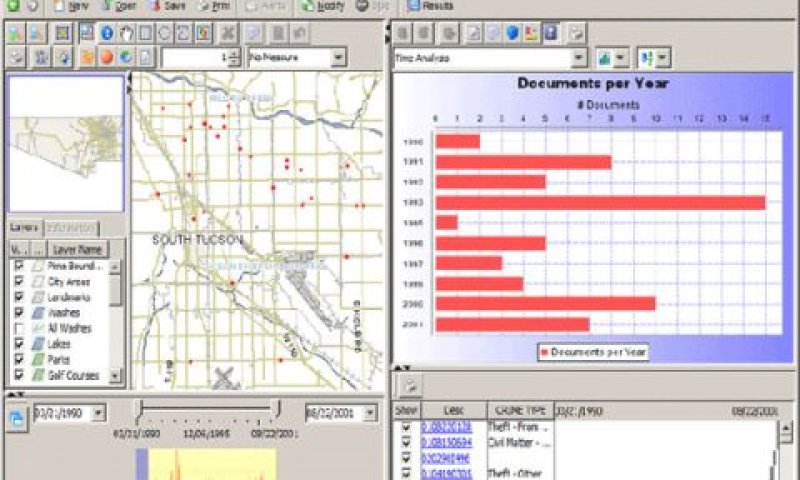Enable the All Washes layer checkbox
Screen dimensions: 800x480
click(19, 329)
